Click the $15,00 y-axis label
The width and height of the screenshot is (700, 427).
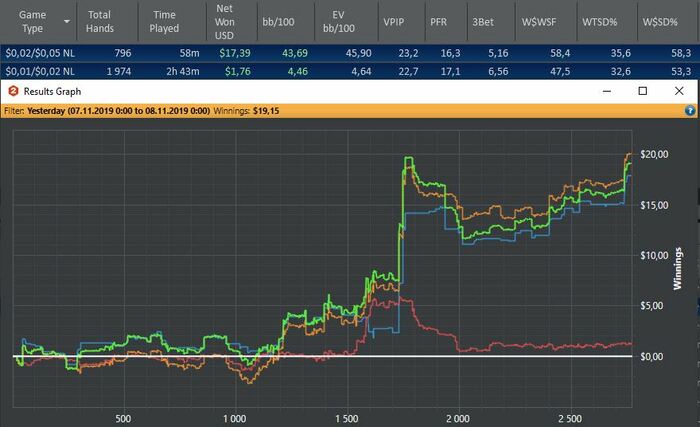654,205
